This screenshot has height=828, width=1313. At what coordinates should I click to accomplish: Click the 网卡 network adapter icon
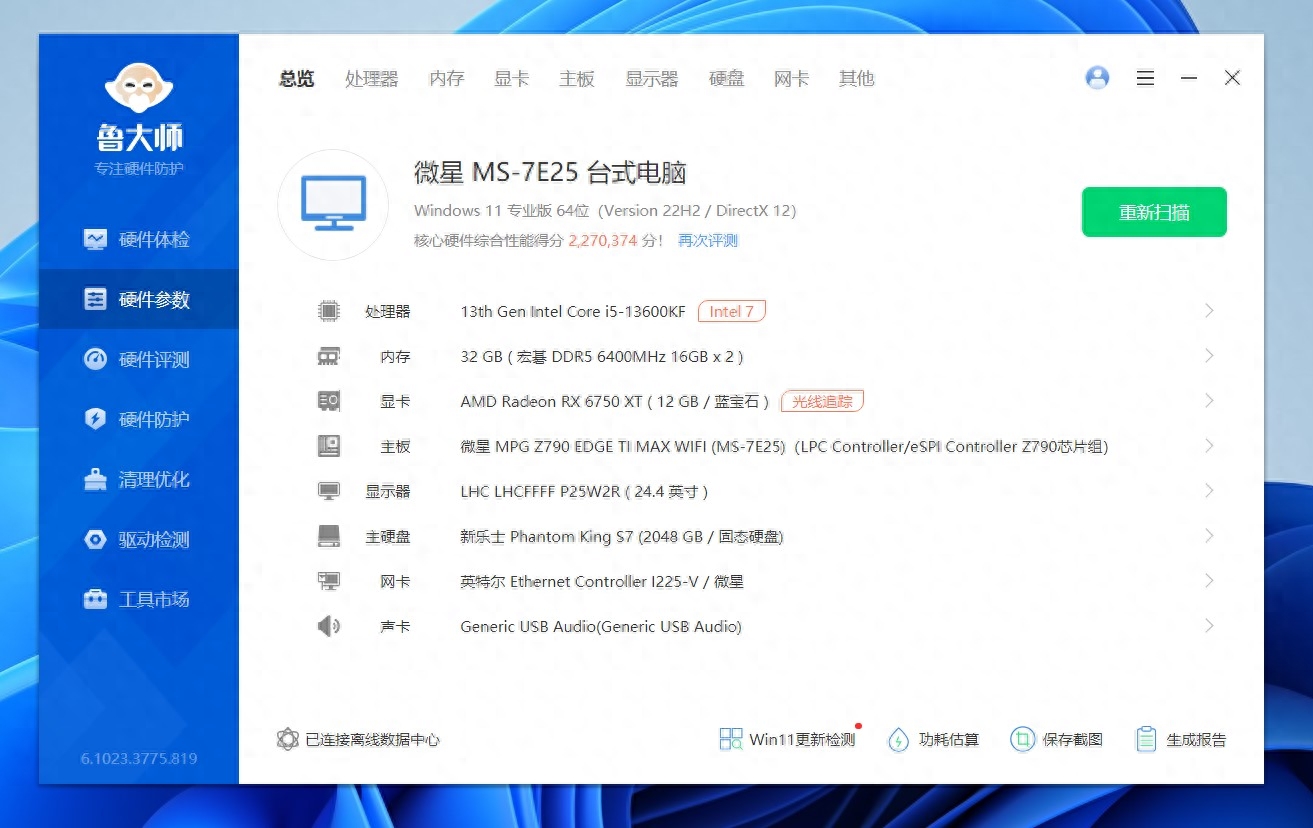[x=328, y=581]
